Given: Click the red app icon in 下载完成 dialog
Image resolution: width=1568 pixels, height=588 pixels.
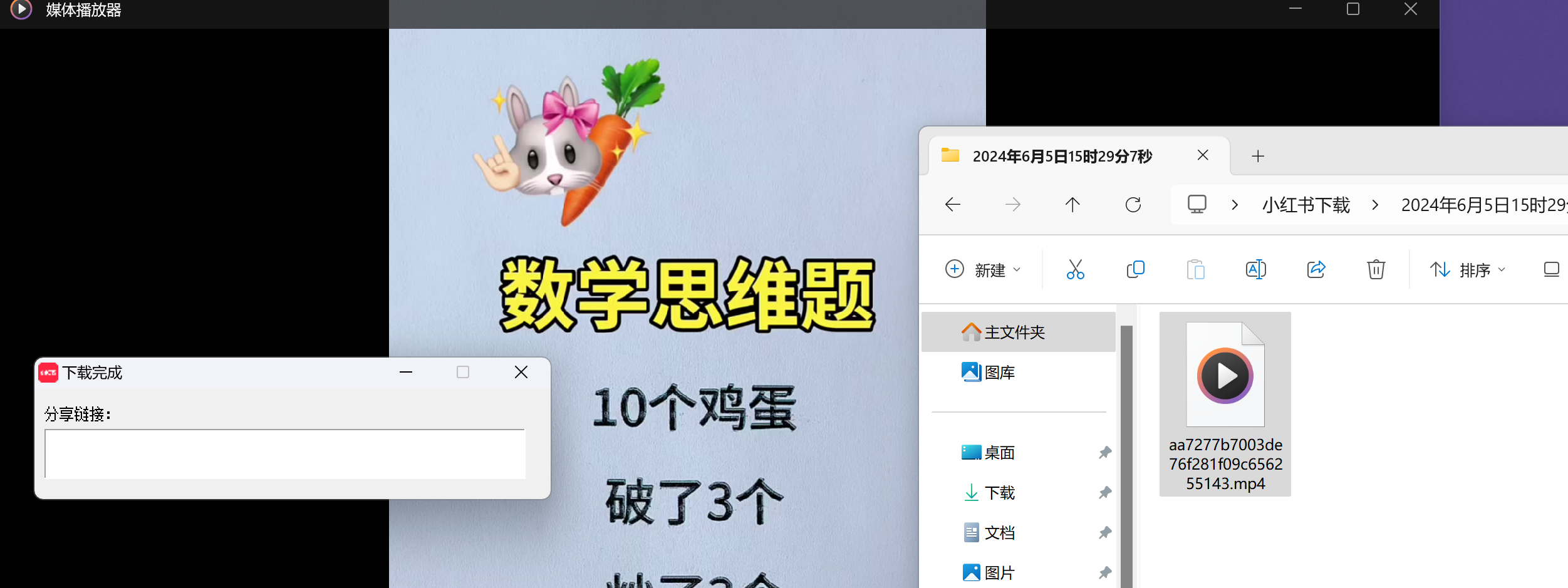Looking at the screenshot, I should click(x=48, y=373).
